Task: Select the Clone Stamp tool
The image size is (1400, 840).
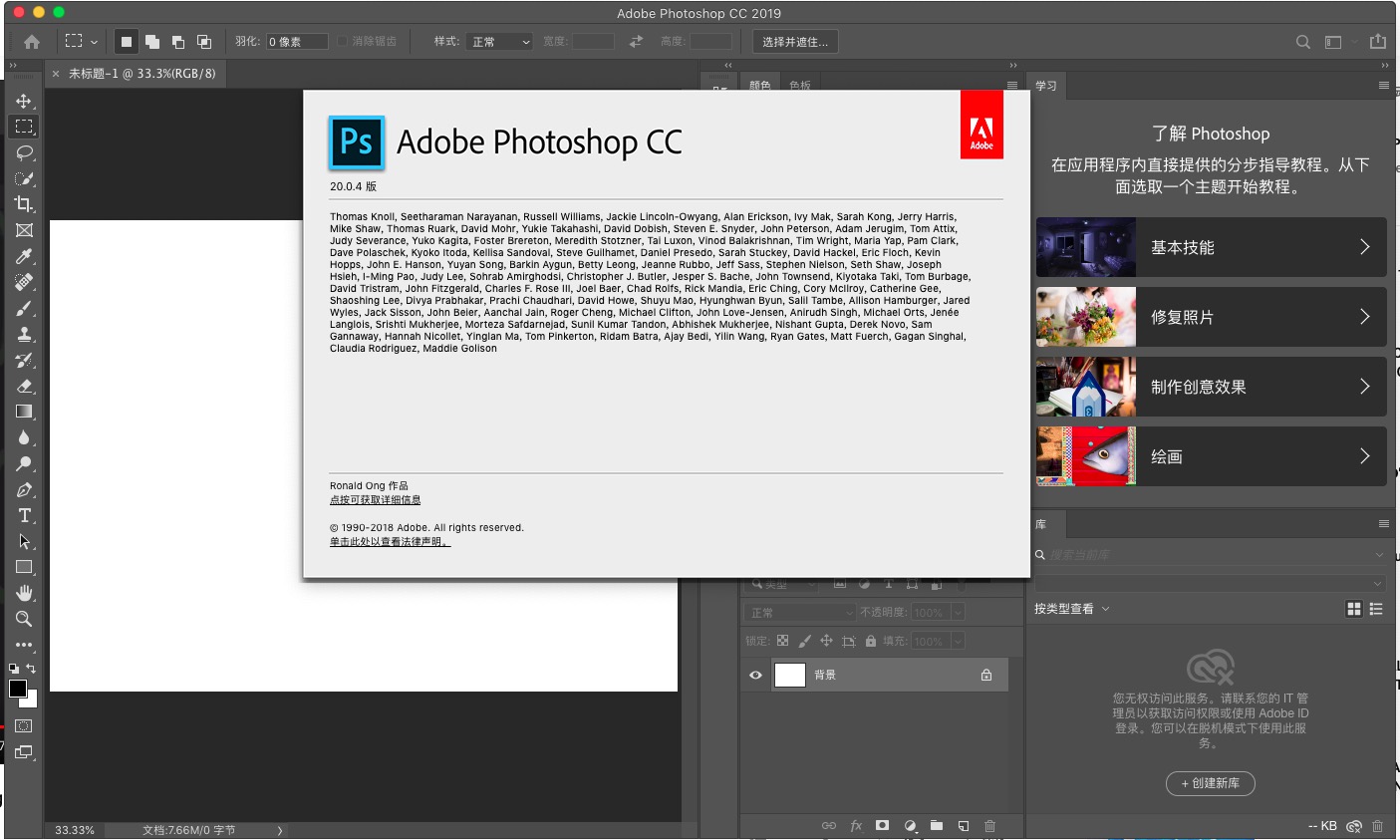Action: tap(24, 334)
